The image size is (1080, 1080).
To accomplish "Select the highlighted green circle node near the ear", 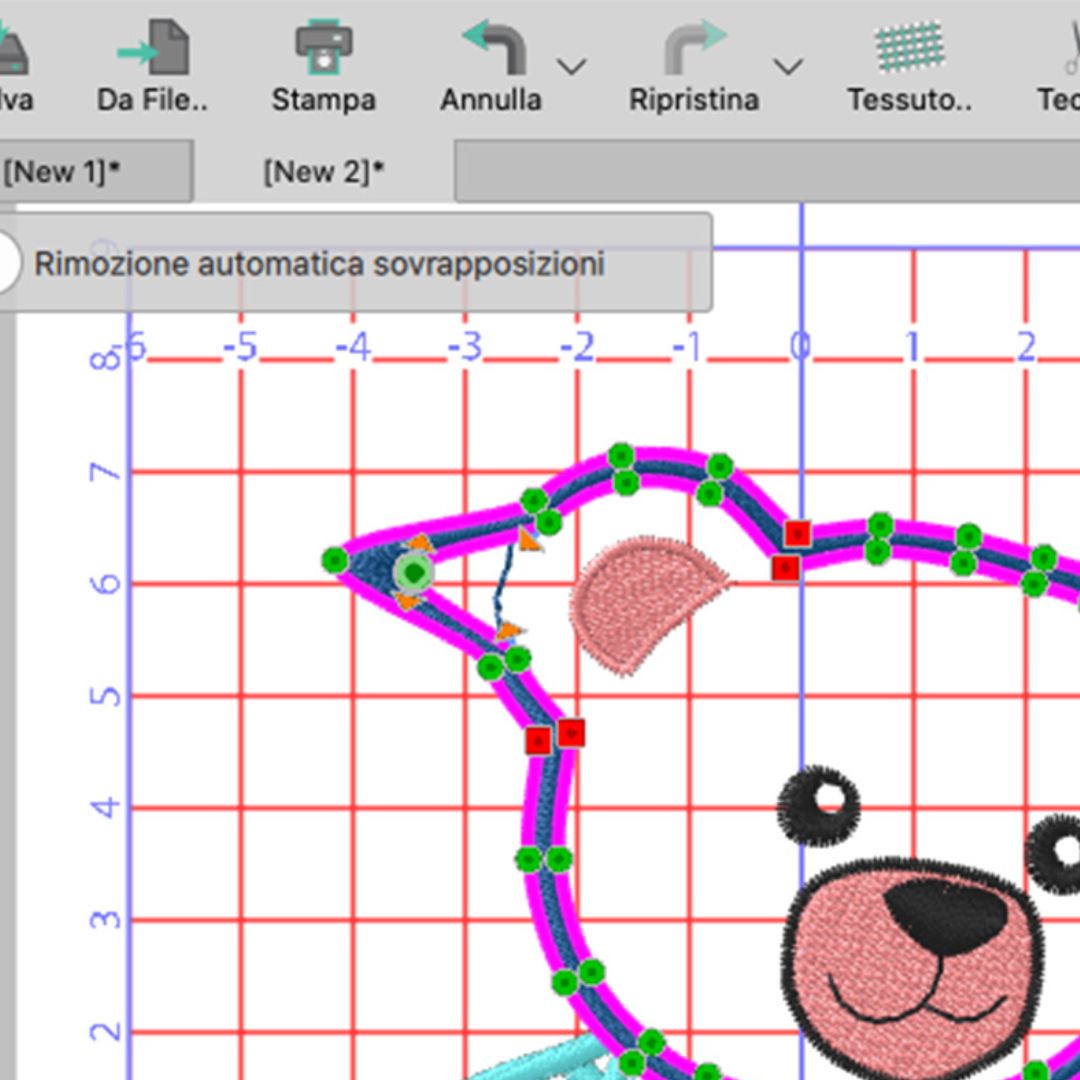I will tap(413, 573).
